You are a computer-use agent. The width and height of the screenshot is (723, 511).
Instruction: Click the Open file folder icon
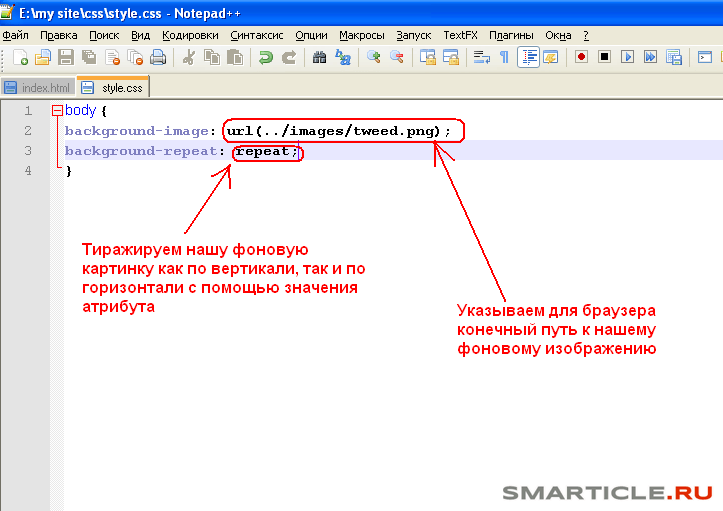tap(43, 58)
